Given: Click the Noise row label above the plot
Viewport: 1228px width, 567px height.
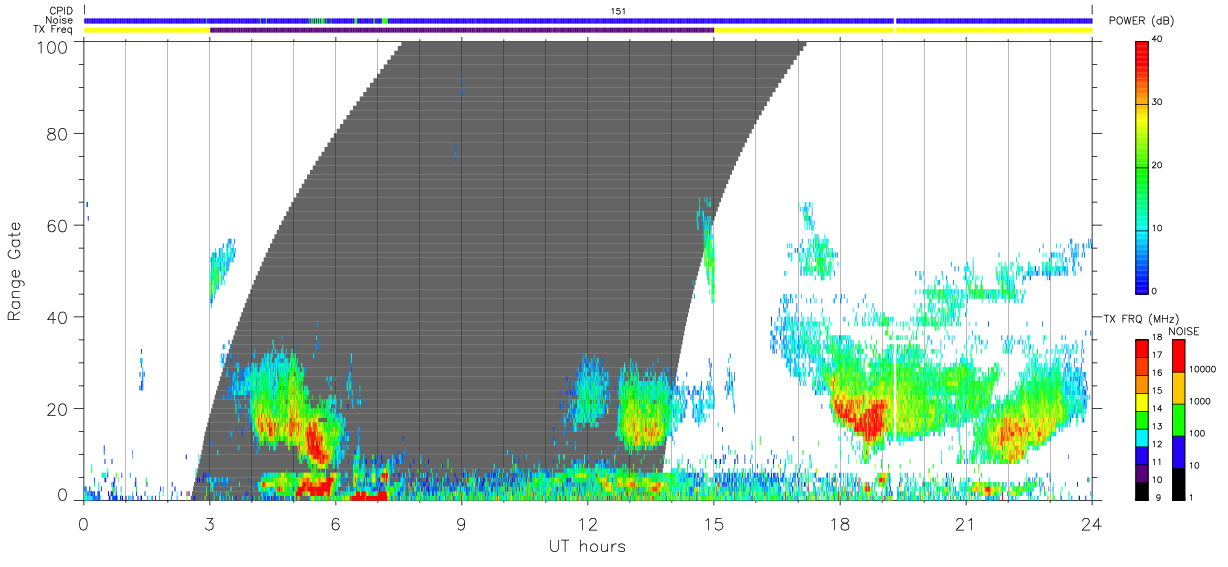Looking at the screenshot, I should click(x=61, y=20).
